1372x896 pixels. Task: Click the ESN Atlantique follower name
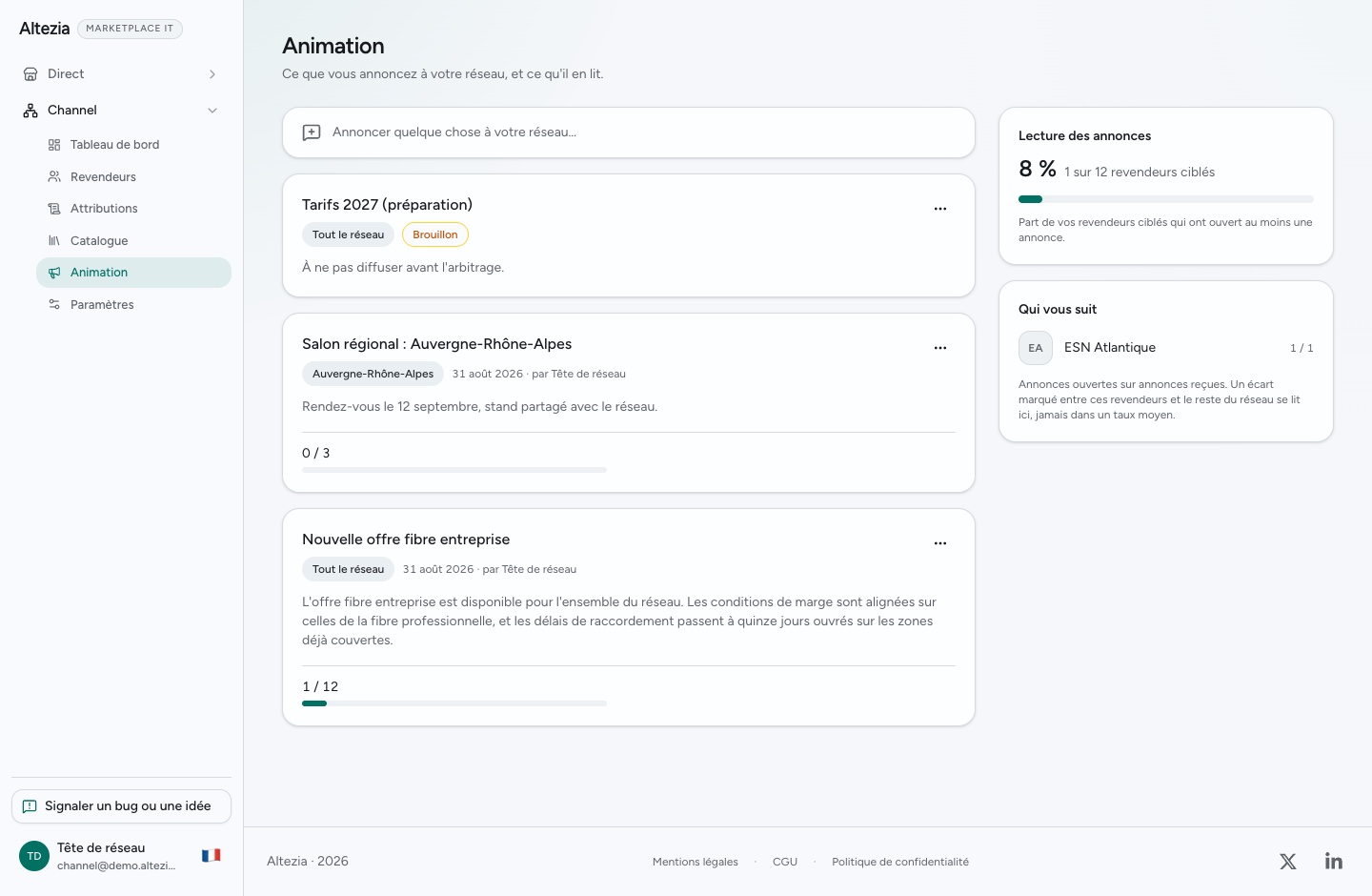pos(1110,348)
